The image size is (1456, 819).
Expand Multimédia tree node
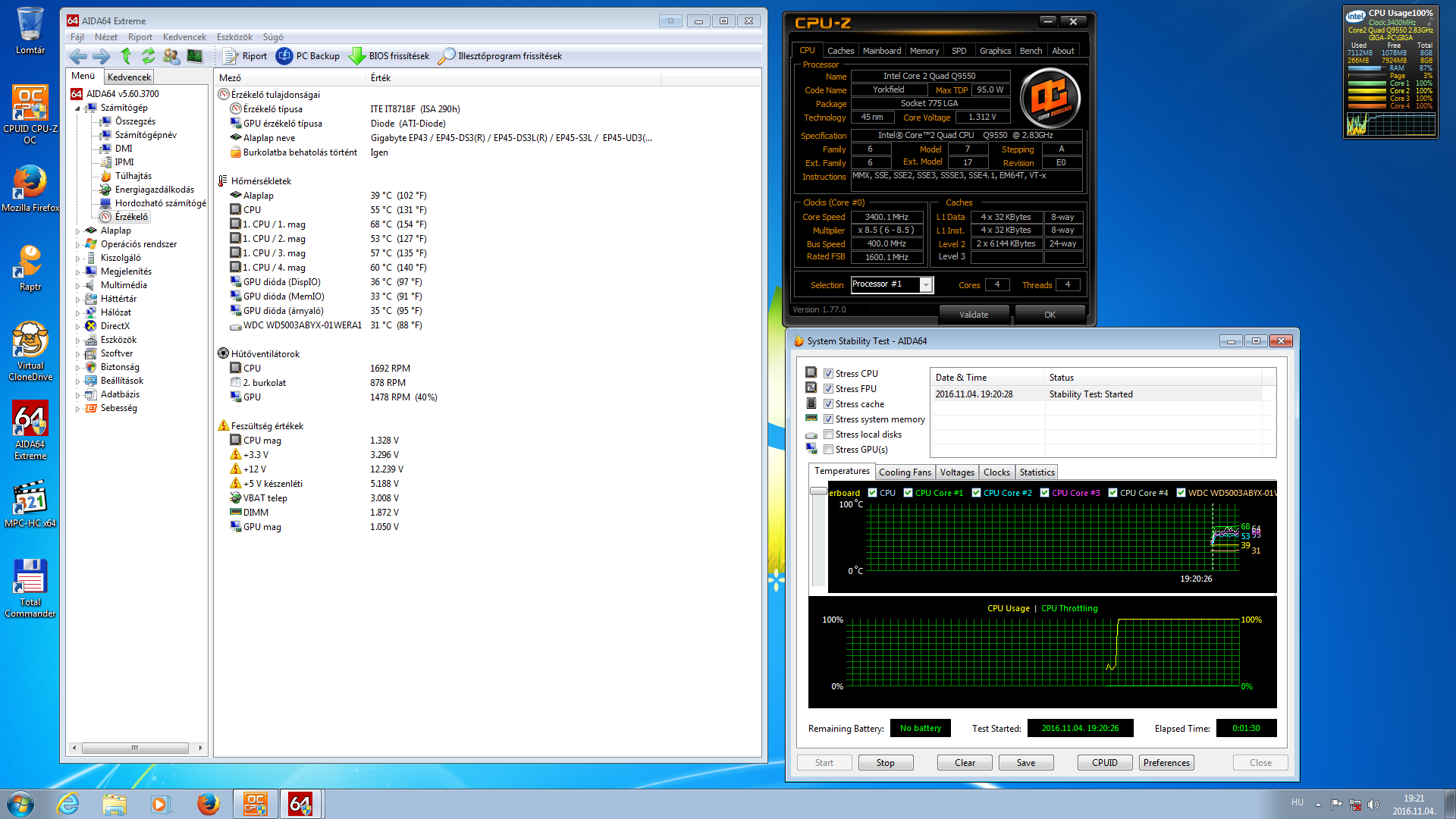77,285
